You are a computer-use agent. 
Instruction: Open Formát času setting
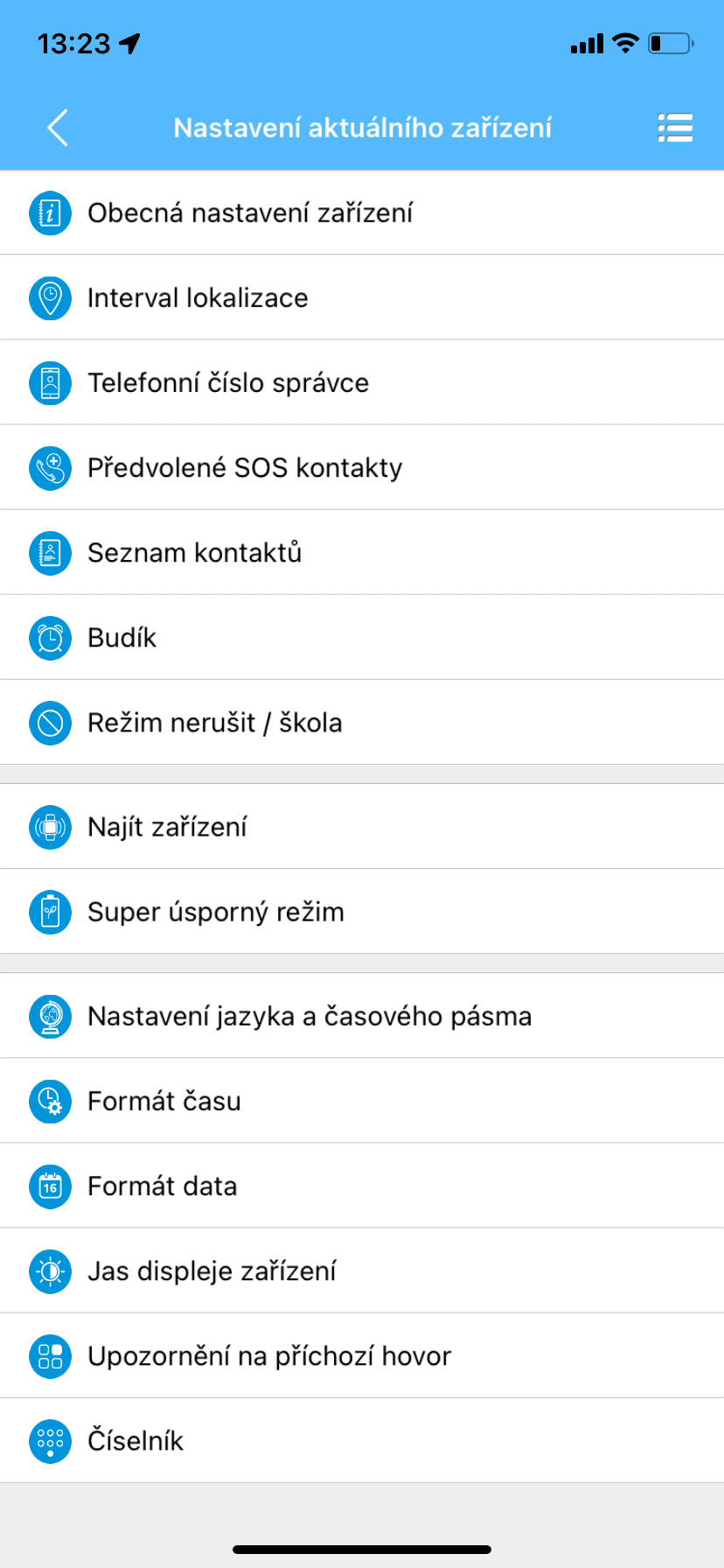[x=164, y=1102]
